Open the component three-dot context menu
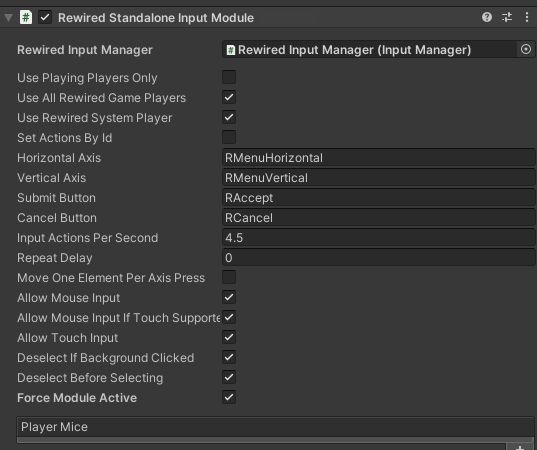537x450 pixels. coord(527,17)
